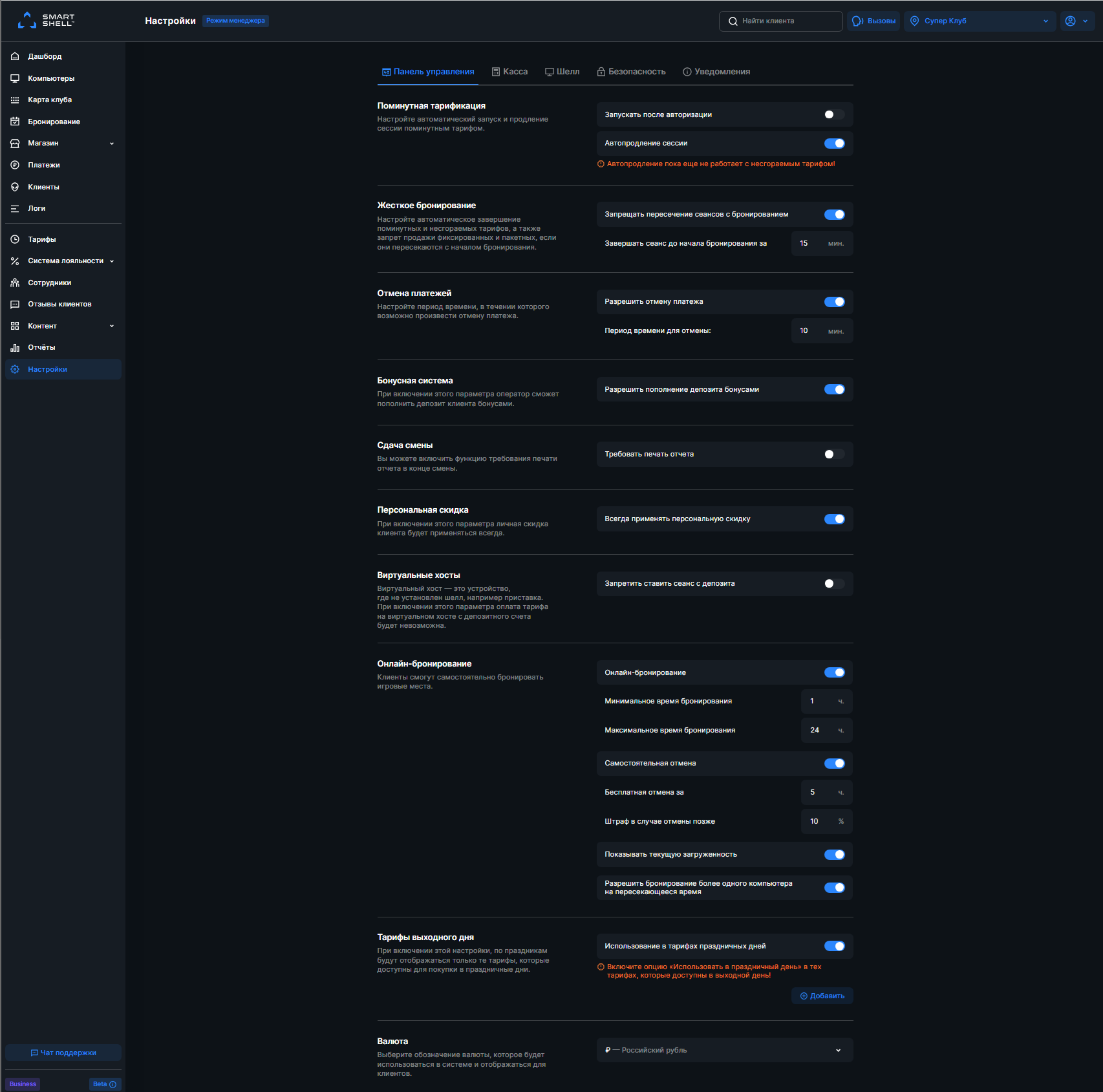1103x1092 pixels.
Task: Open Clients via headset icon
Action: (x=15, y=187)
